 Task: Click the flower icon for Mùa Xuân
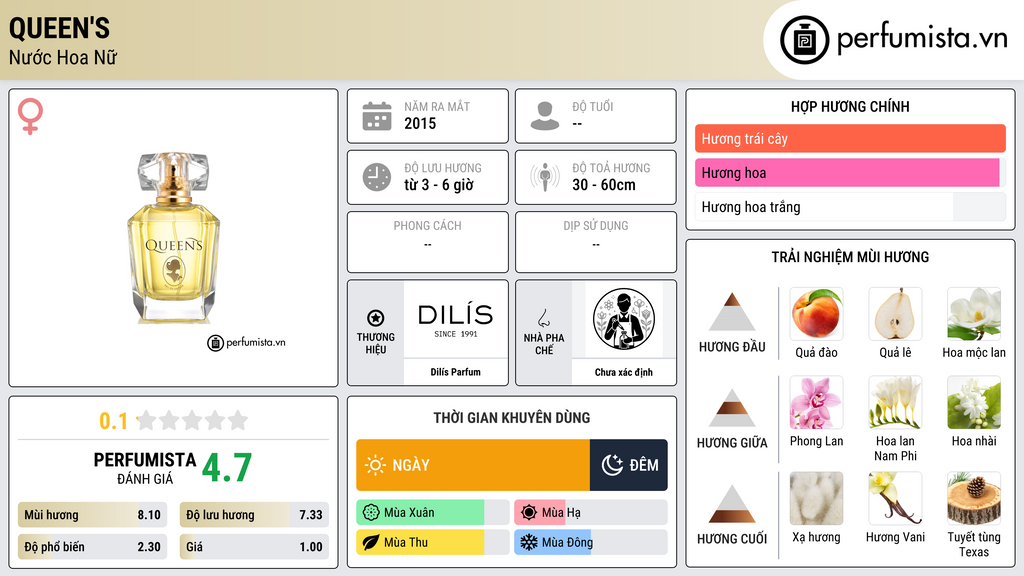tap(371, 513)
